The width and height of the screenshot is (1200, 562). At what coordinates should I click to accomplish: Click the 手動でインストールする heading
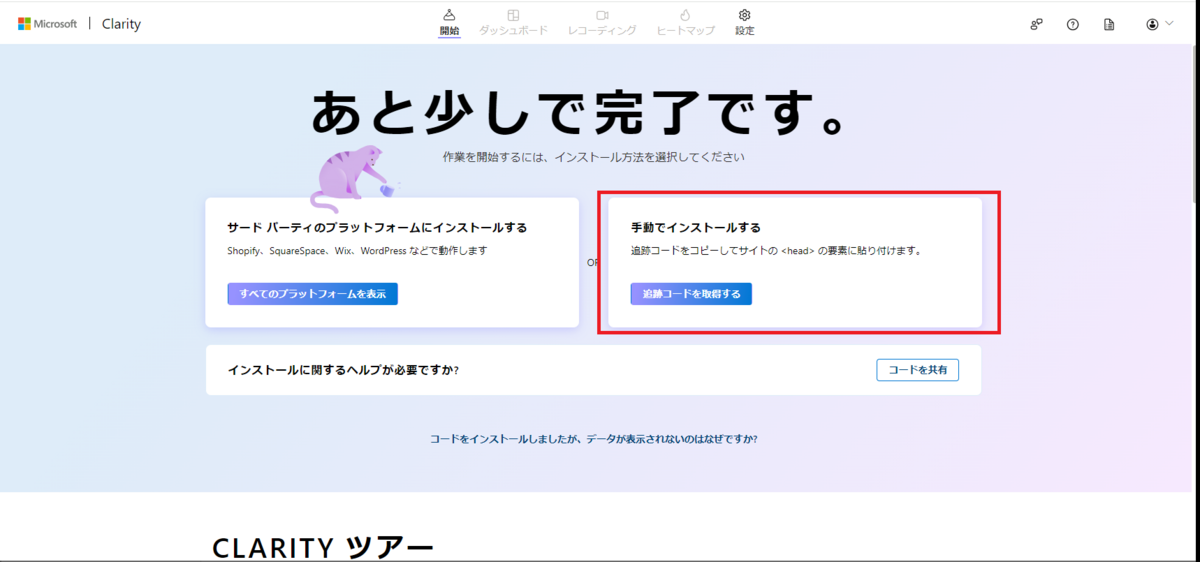coord(696,227)
